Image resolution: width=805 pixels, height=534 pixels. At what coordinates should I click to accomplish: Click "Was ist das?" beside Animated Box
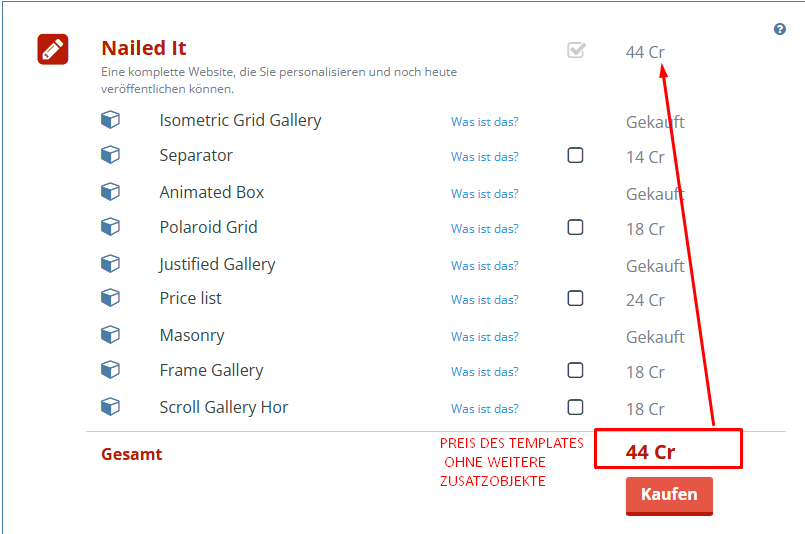(x=485, y=194)
